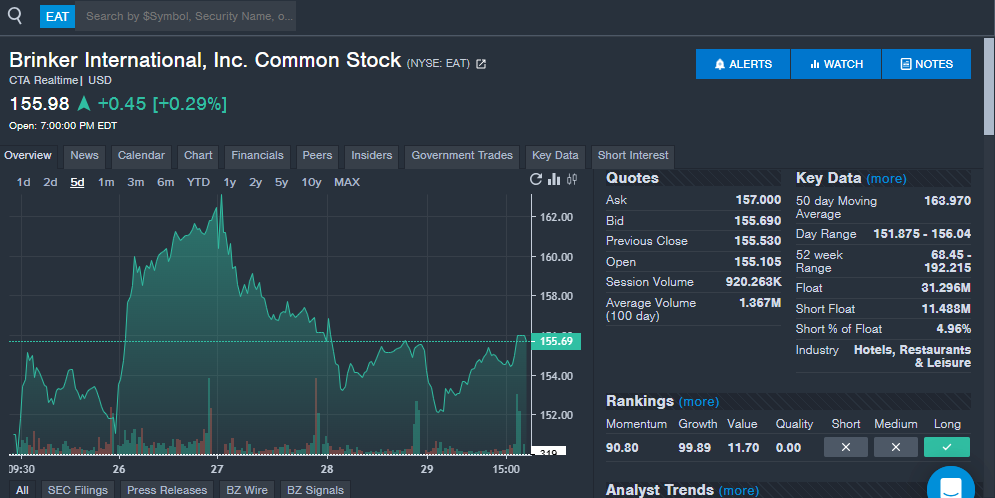The image size is (995, 498).
Task: Click the 155.69 current price label on chart
Action: (x=556, y=341)
